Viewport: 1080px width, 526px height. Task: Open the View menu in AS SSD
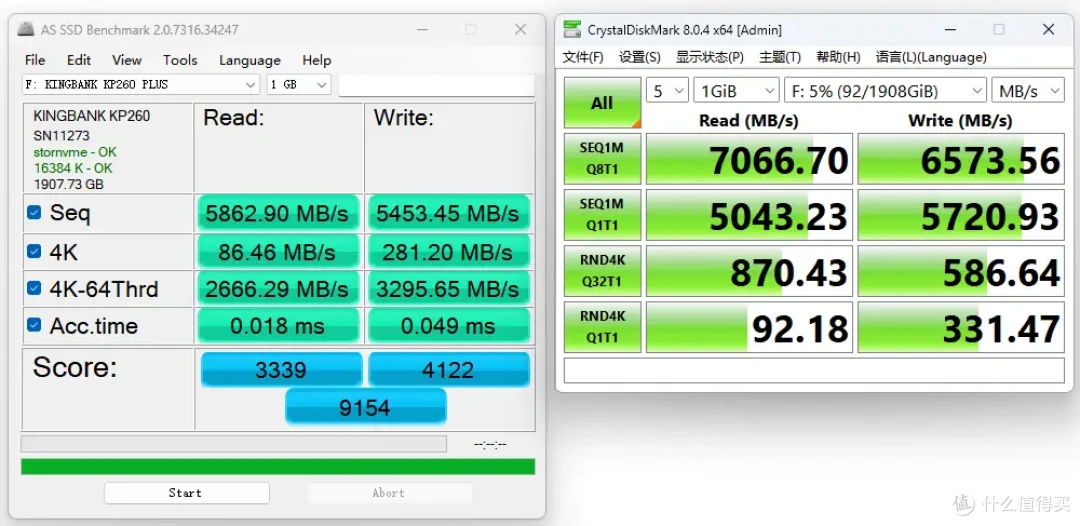point(127,60)
